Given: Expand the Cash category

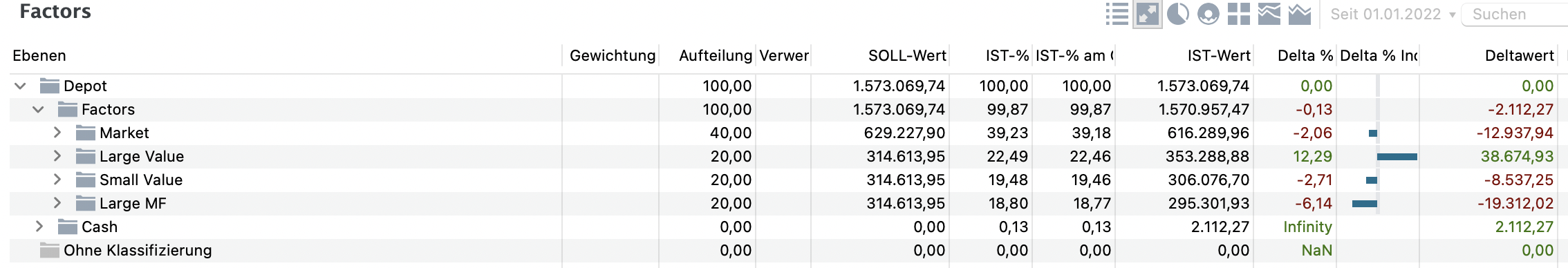Looking at the screenshot, I should click(x=39, y=227).
